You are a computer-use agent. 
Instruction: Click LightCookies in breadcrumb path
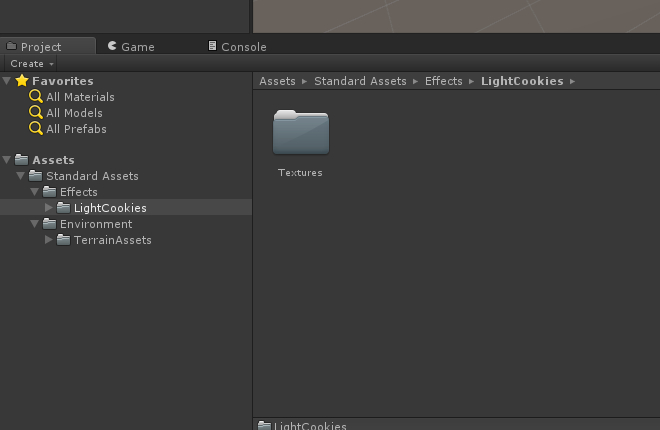click(x=522, y=81)
